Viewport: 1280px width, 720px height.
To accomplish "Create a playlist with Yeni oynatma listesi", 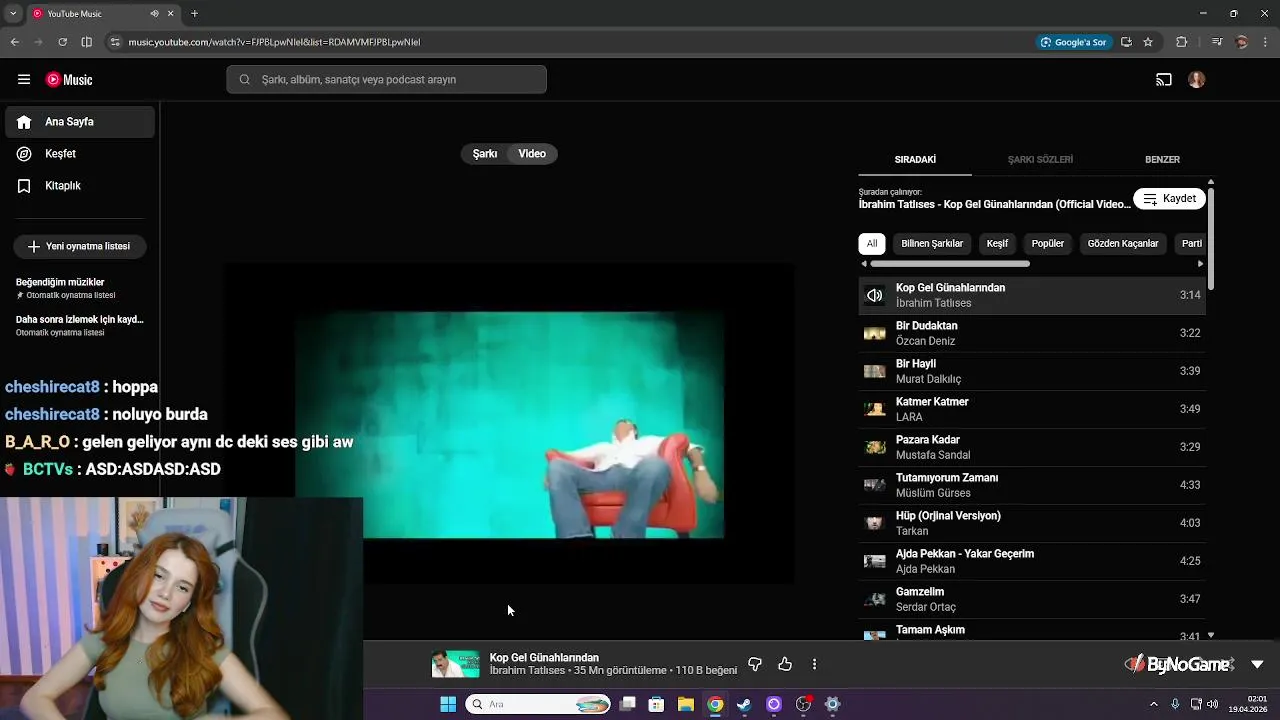I will coord(79,246).
